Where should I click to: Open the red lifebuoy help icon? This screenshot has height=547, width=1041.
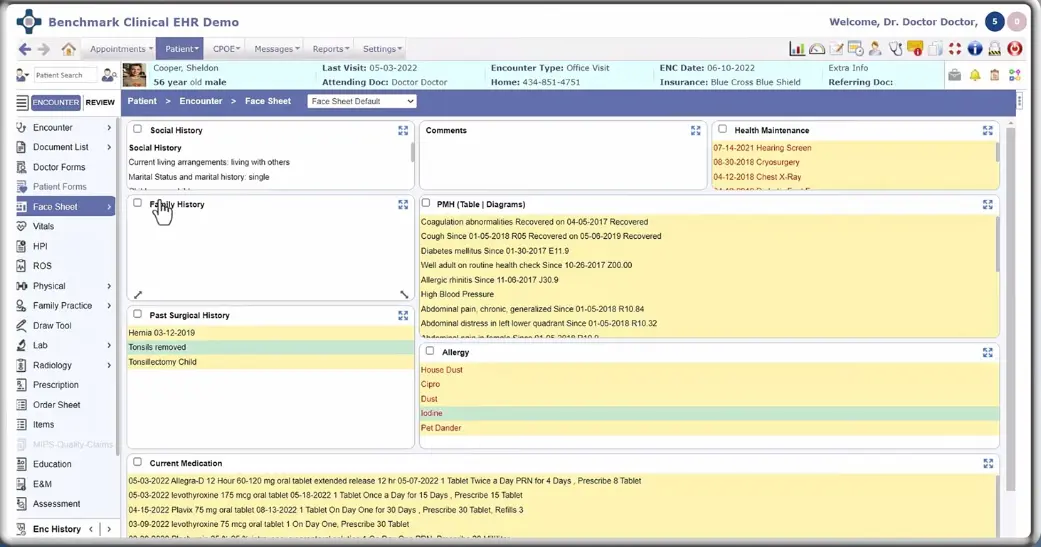[x=955, y=48]
